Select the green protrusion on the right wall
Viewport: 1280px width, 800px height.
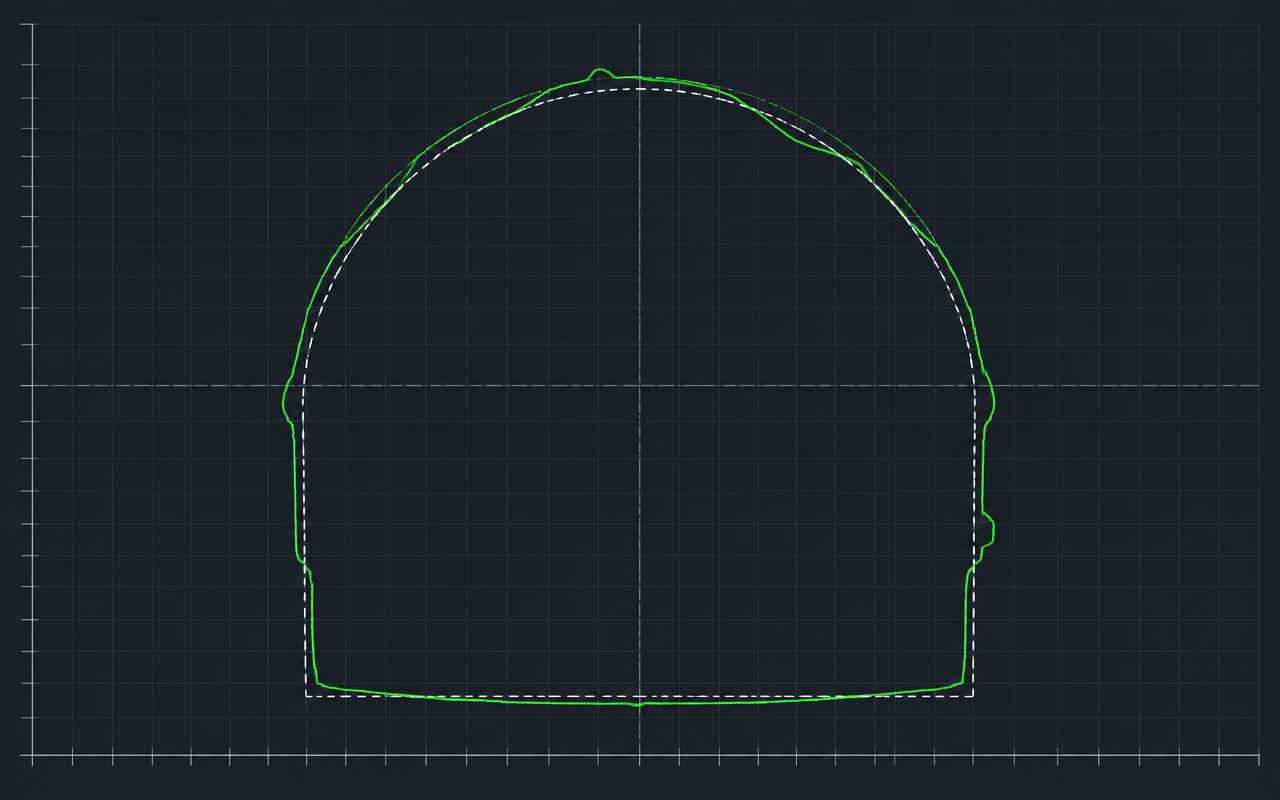coord(988,530)
